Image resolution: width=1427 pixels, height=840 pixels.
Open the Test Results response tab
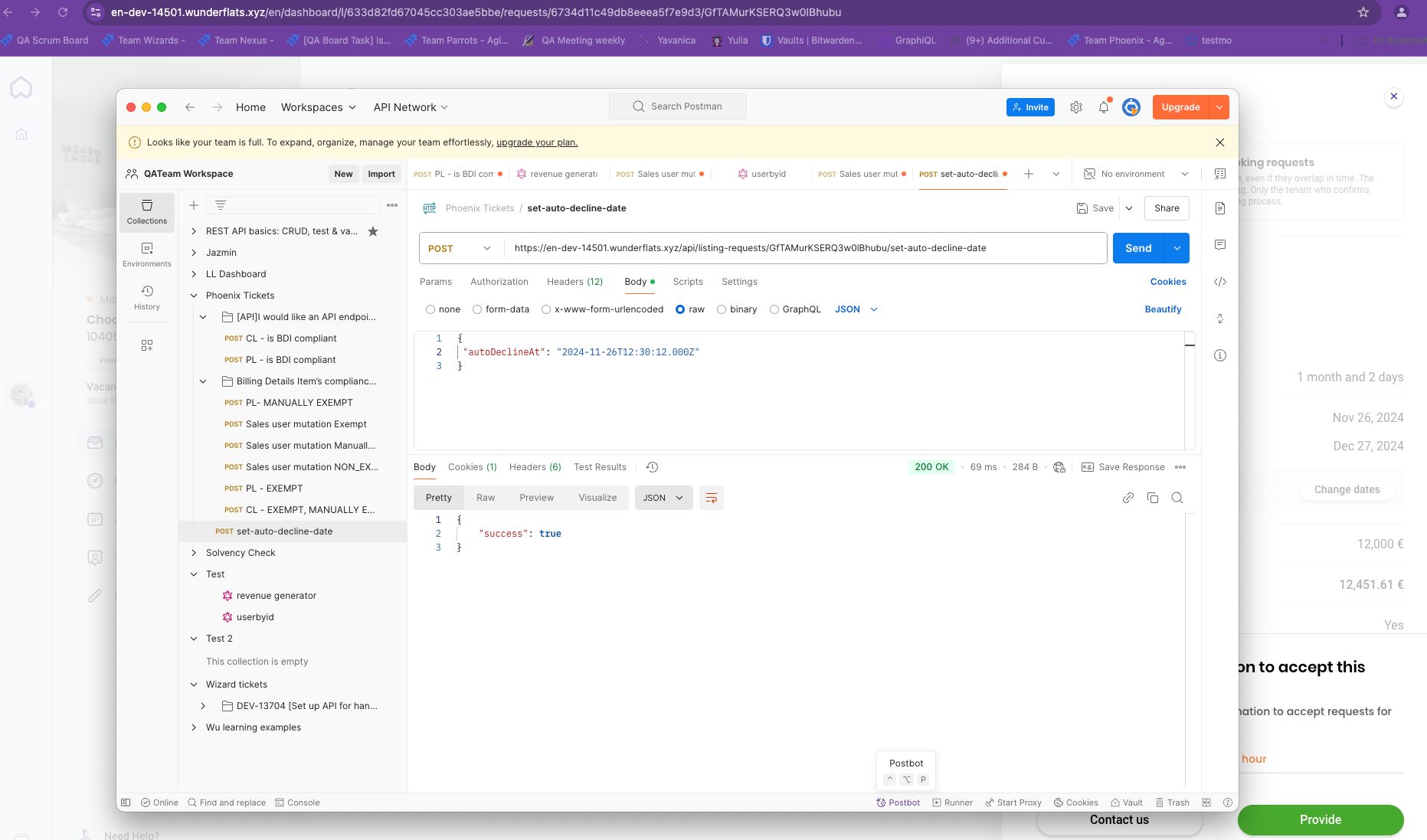pyautogui.click(x=600, y=467)
